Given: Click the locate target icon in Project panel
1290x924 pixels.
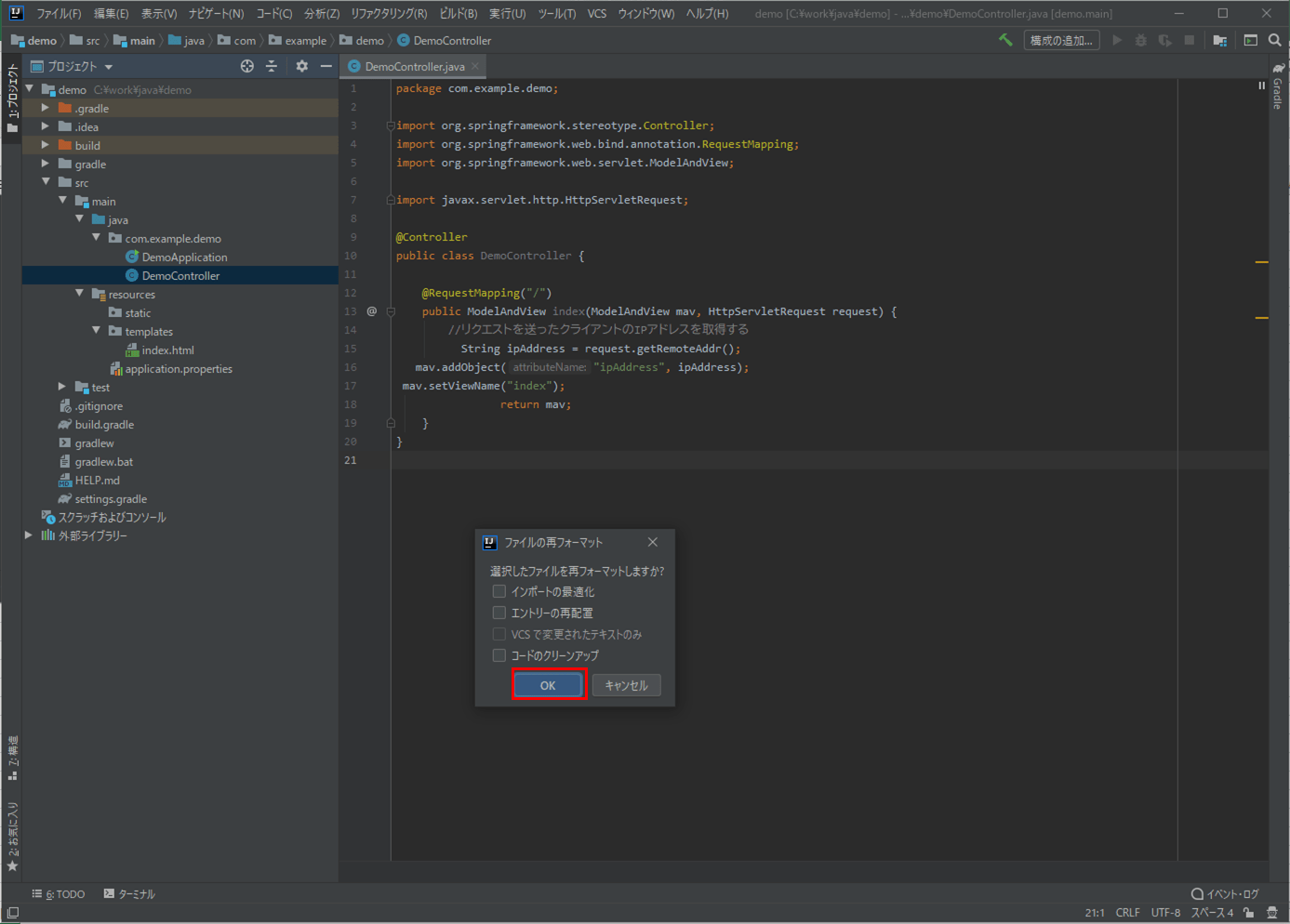Looking at the screenshot, I should point(246,66).
